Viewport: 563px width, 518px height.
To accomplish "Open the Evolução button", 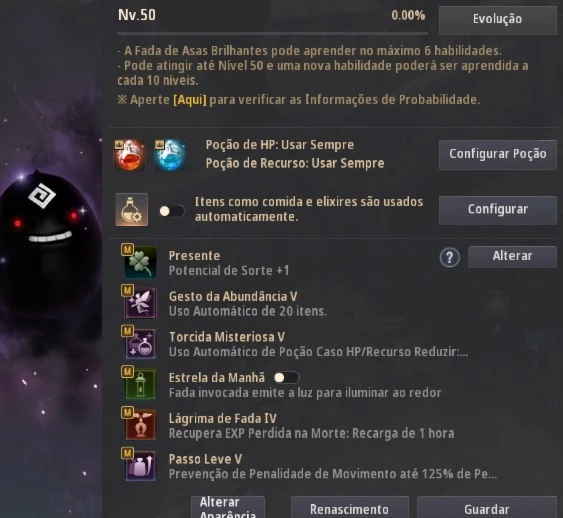I will click(x=498, y=19).
